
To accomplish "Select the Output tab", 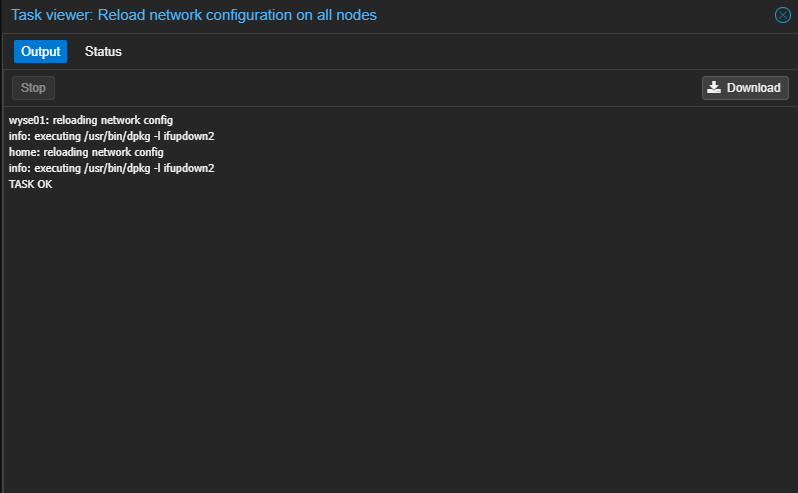I will point(41,51).
